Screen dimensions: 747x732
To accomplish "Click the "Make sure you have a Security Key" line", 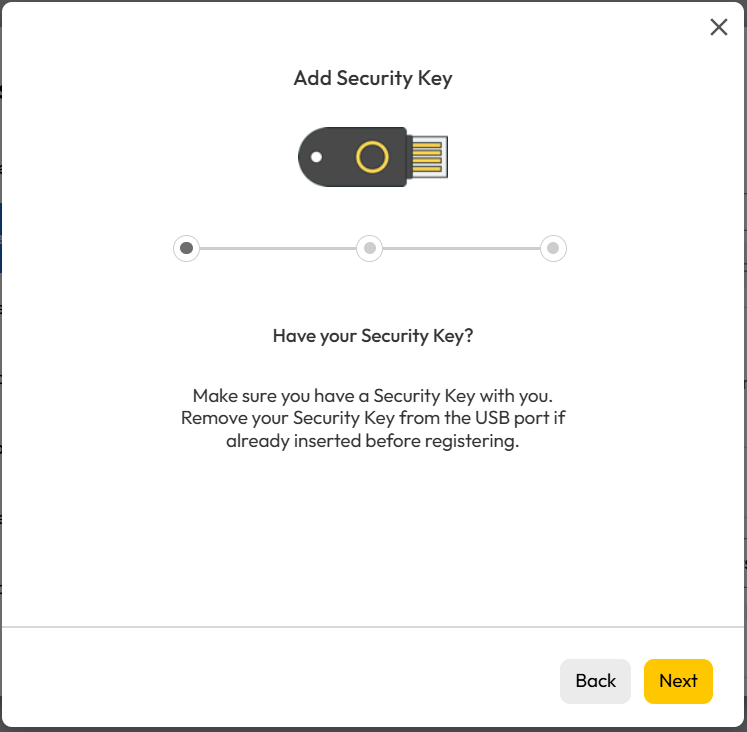I will pos(373,394).
